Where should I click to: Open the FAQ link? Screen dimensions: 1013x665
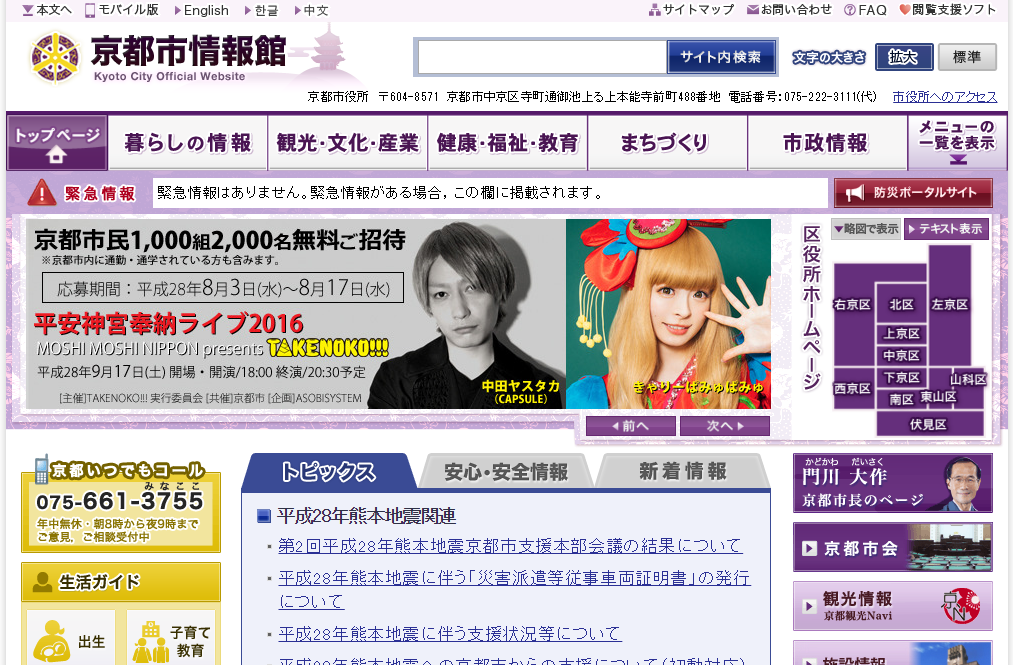[x=866, y=10]
